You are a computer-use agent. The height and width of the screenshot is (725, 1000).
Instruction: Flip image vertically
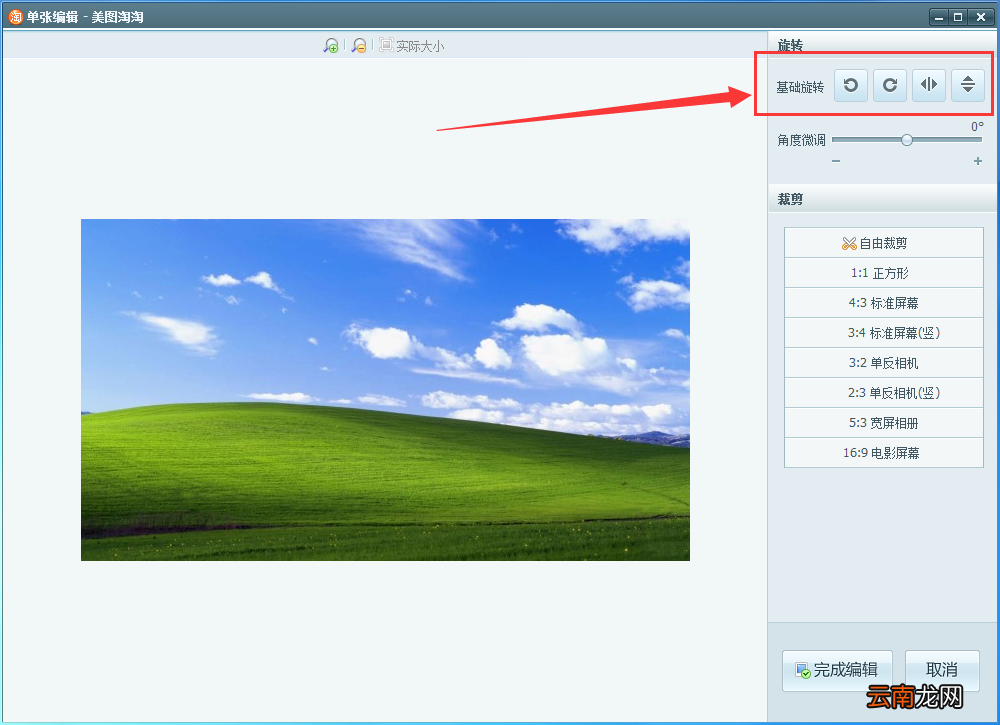[967, 85]
